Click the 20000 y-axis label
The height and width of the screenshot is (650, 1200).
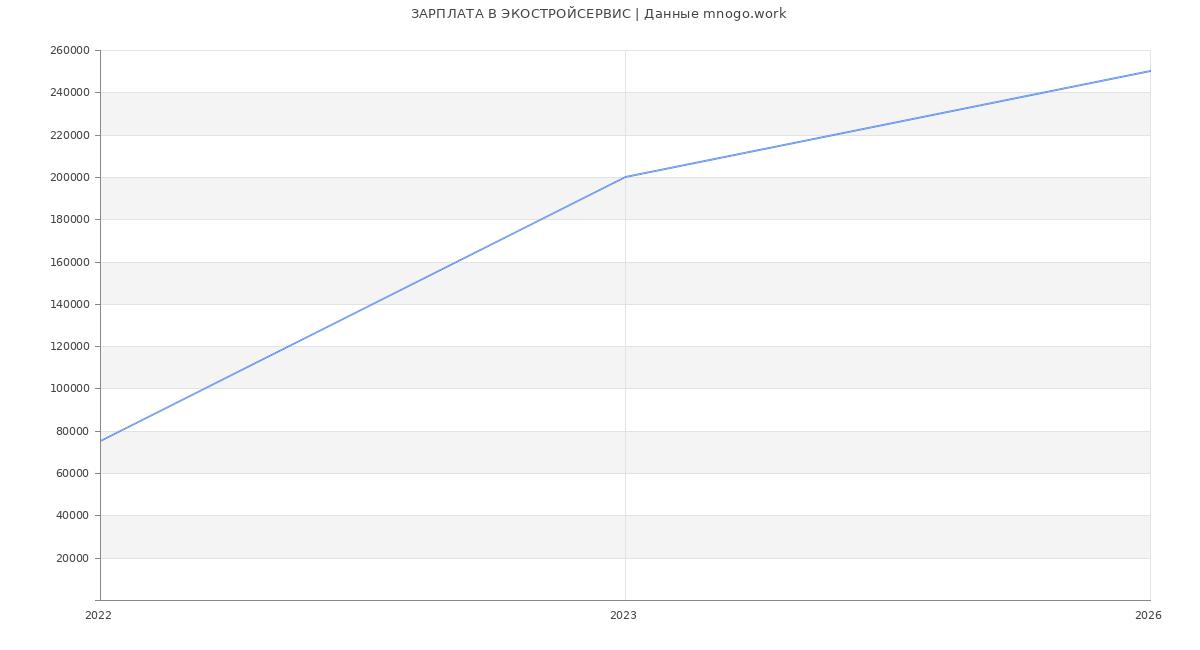click(x=72, y=559)
